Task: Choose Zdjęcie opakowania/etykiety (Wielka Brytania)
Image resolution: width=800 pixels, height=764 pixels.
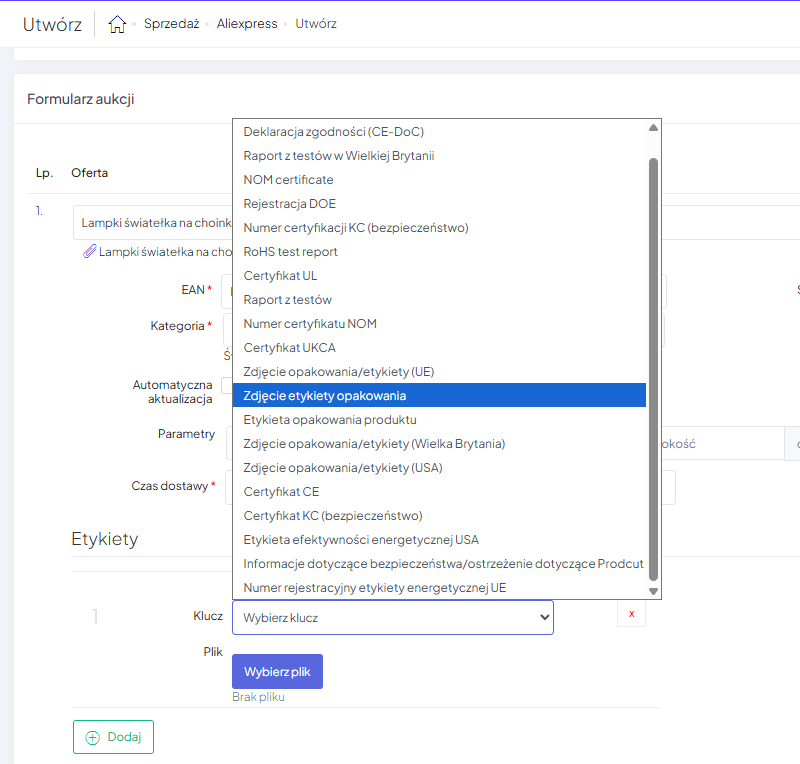Action: point(374,444)
